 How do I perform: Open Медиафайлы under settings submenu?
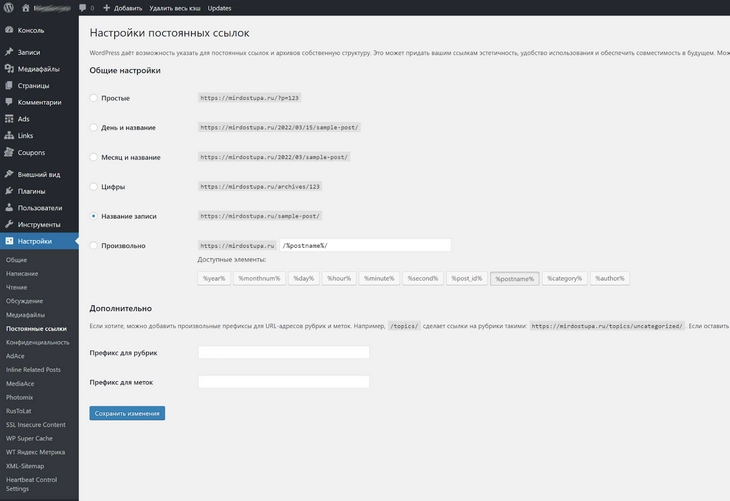click(x=25, y=315)
